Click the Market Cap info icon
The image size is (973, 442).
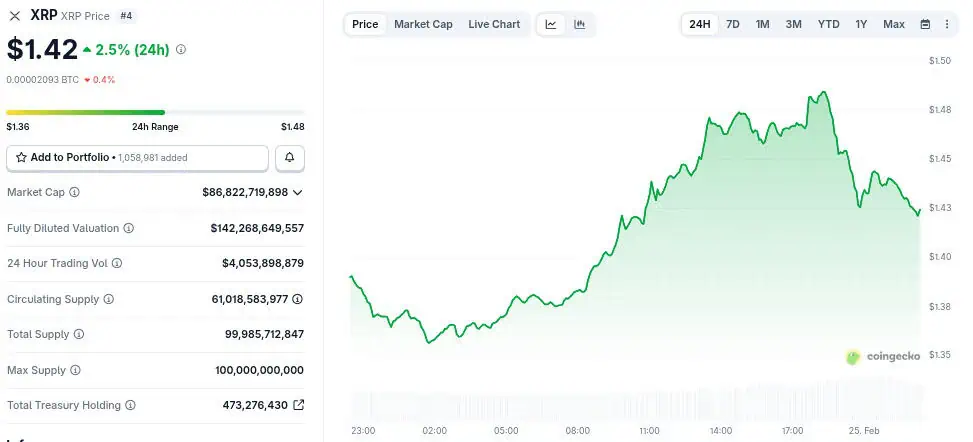[x=74, y=192]
